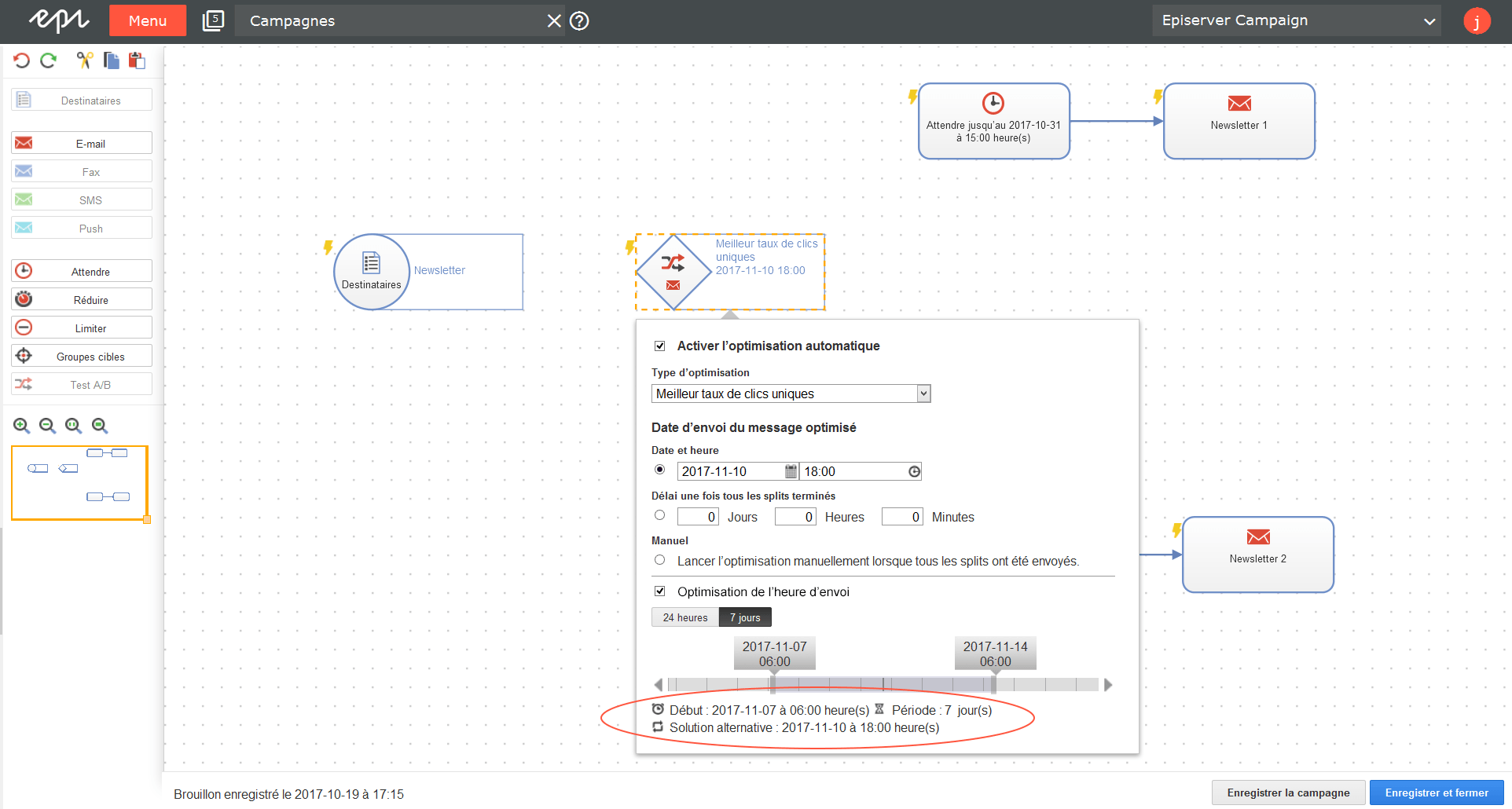Add an E-mail node from sidebar
This screenshot has width=1512, height=809.
click(x=82, y=143)
